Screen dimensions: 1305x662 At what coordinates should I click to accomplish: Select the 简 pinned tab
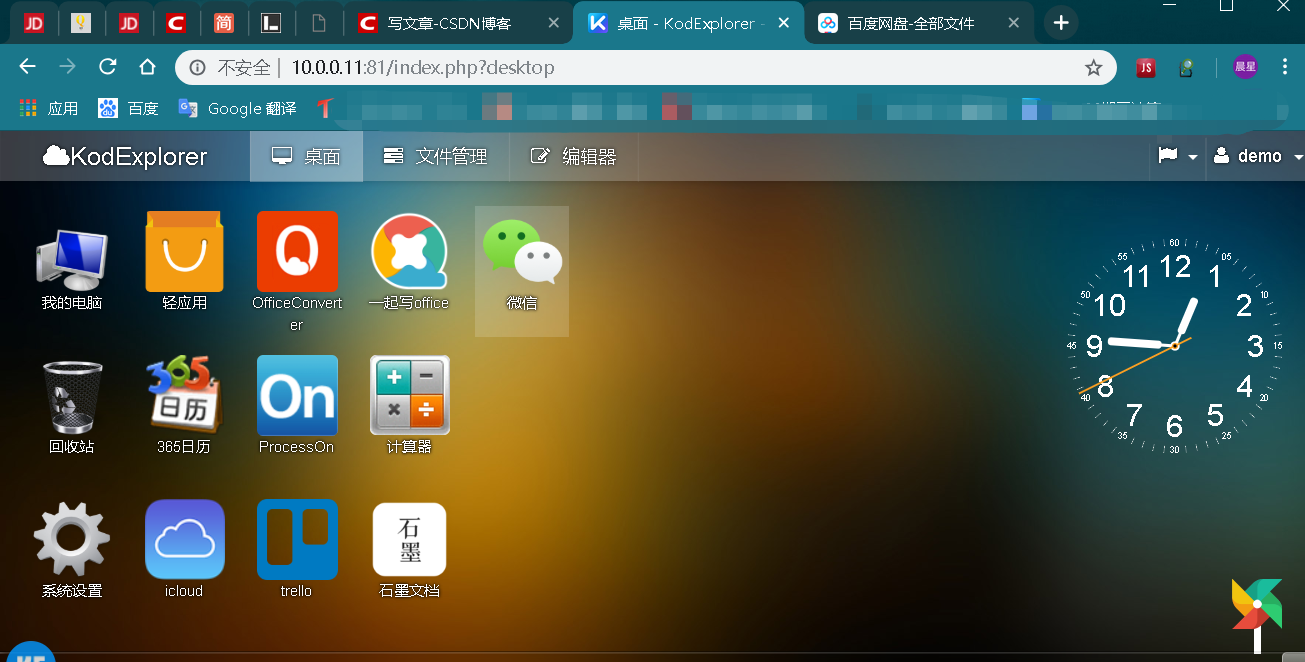224,23
